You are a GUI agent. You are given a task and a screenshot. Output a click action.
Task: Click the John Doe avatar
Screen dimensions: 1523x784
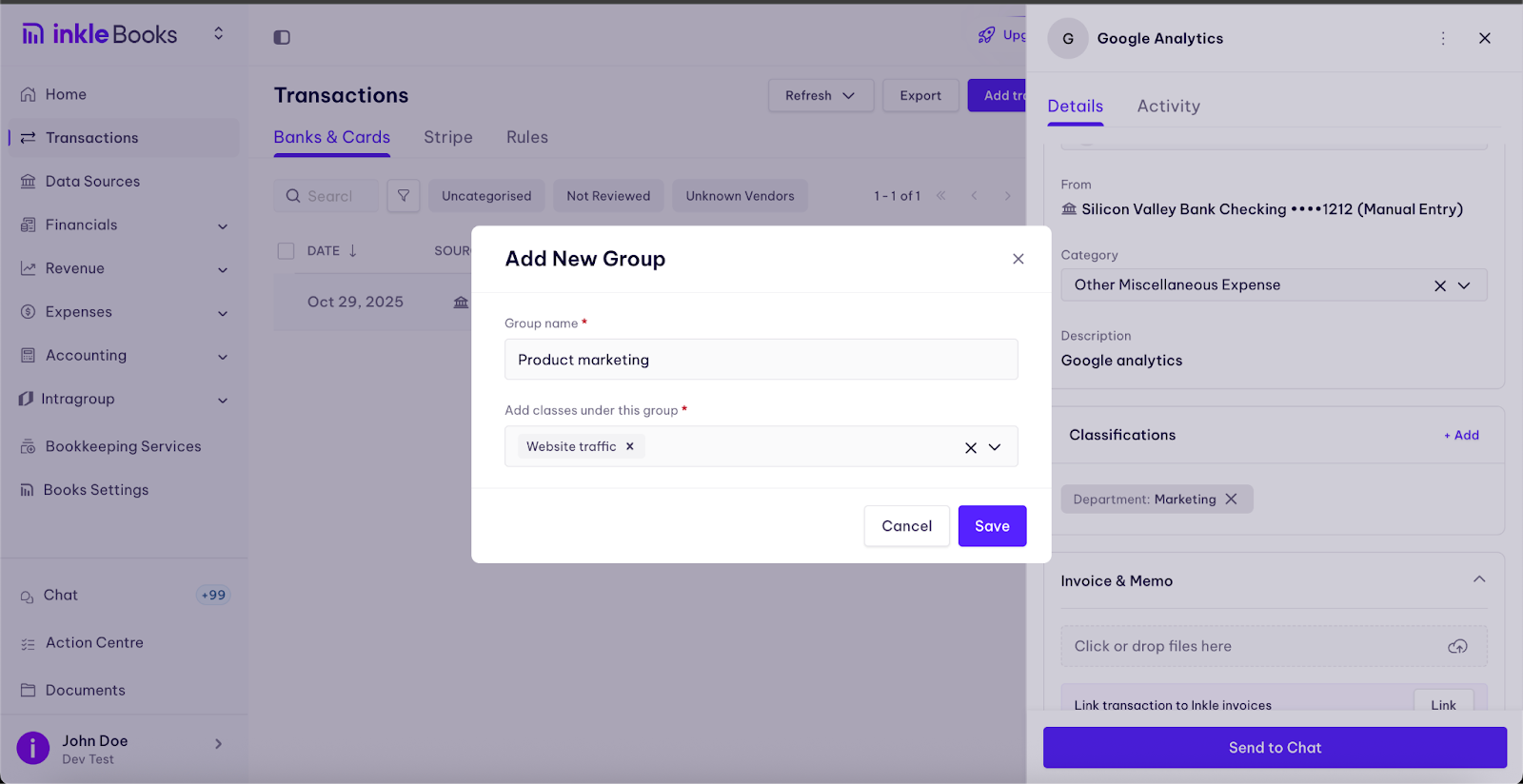[x=33, y=748]
